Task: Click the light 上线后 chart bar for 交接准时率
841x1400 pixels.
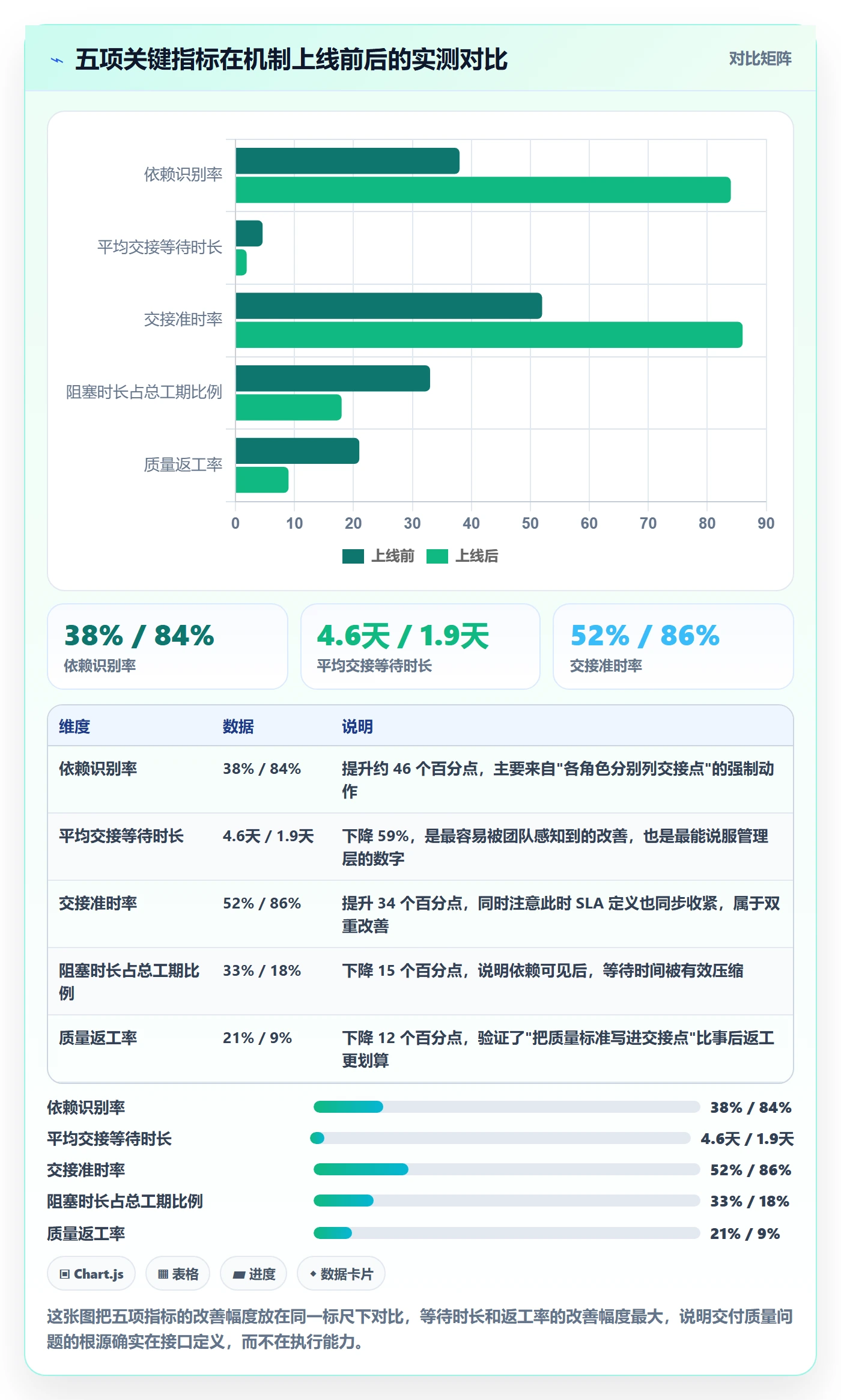Action: (489, 335)
